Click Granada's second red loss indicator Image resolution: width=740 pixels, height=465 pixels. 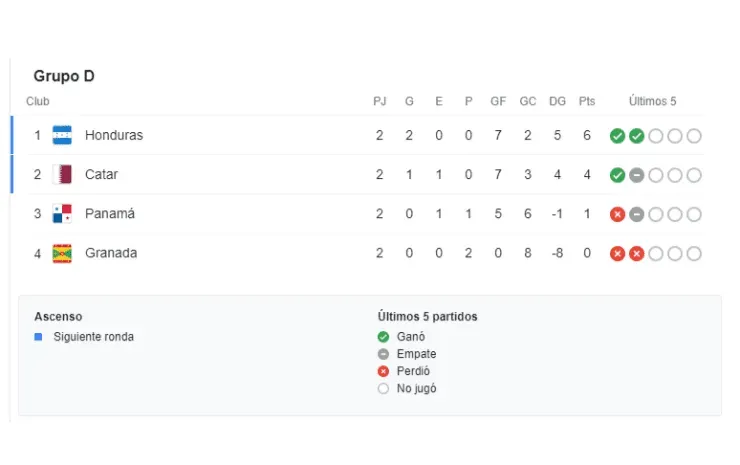tap(636, 254)
